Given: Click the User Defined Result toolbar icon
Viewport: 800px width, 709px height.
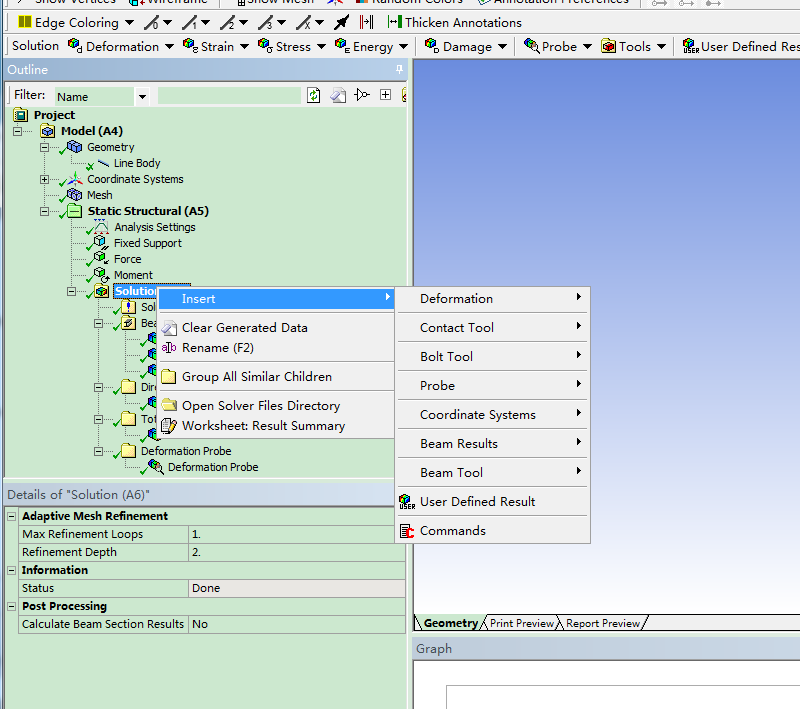Looking at the screenshot, I should click(690, 46).
